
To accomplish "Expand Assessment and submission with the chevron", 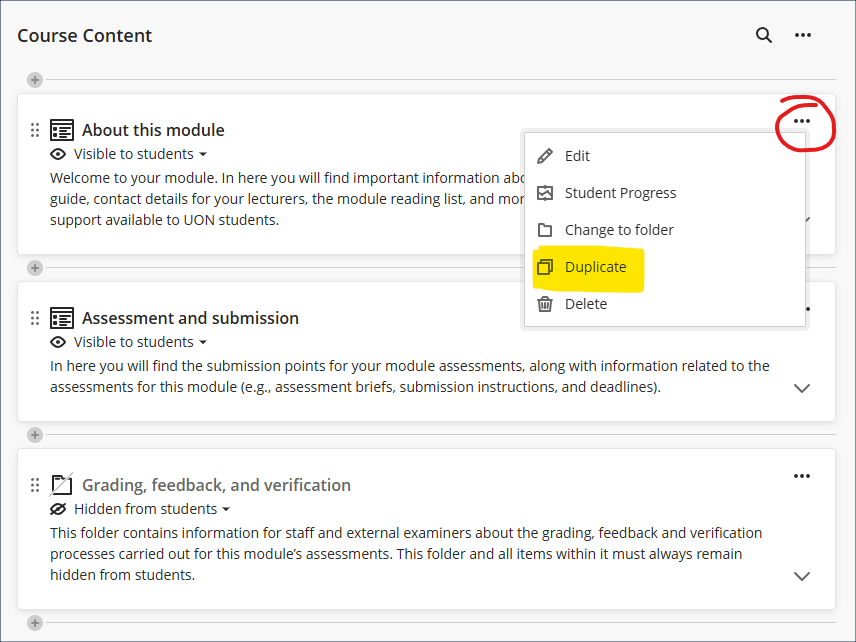I will (x=801, y=388).
